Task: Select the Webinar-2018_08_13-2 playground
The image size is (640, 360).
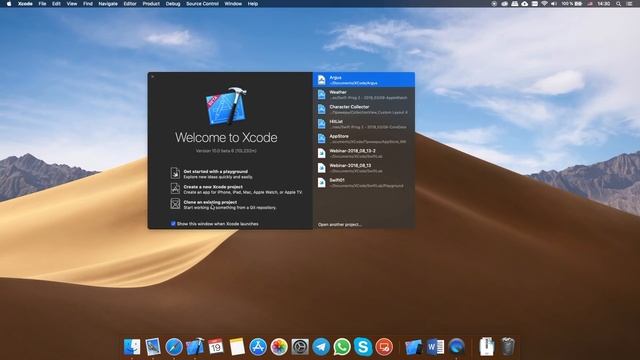Action: 364,153
